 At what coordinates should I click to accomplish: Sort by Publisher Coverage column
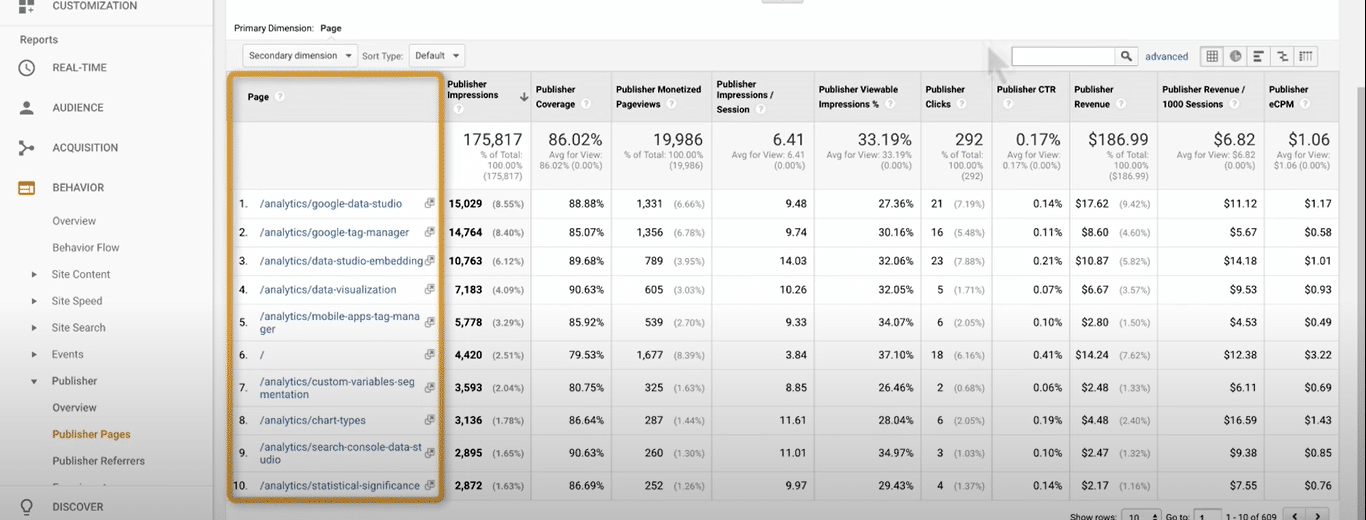point(555,96)
